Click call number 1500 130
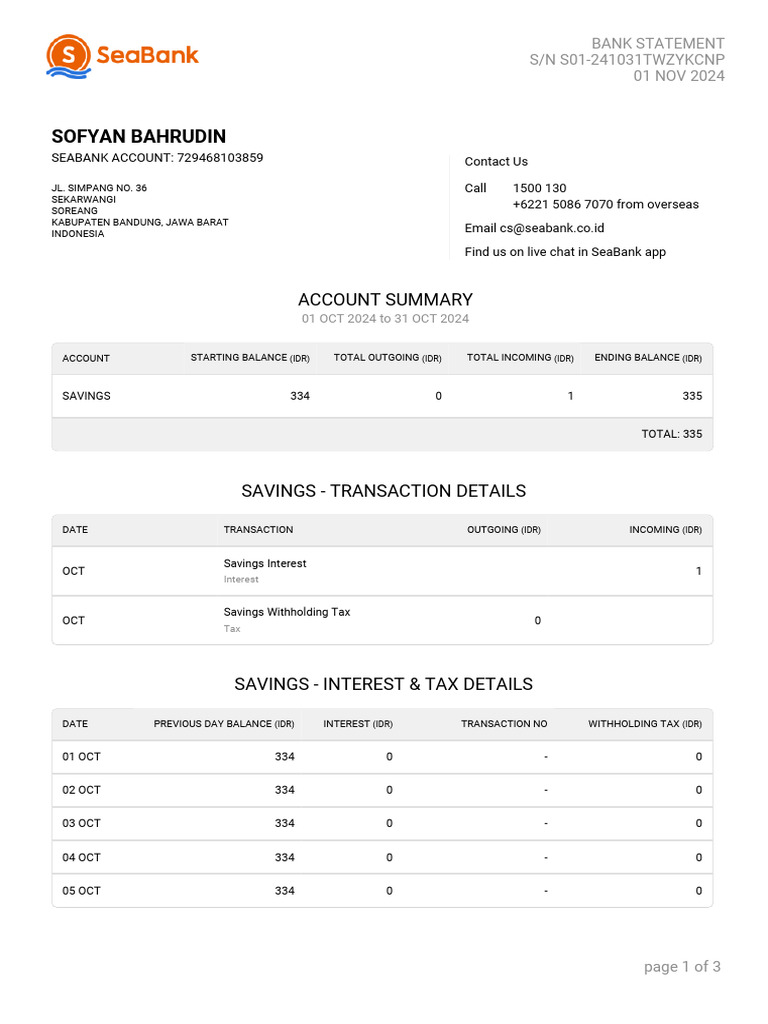The image size is (768, 1024). click(x=539, y=188)
